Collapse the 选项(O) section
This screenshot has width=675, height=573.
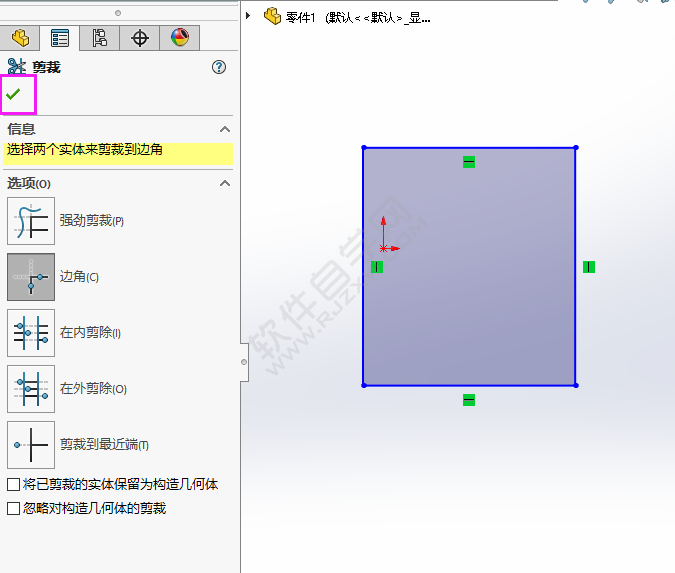(x=225, y=183)
